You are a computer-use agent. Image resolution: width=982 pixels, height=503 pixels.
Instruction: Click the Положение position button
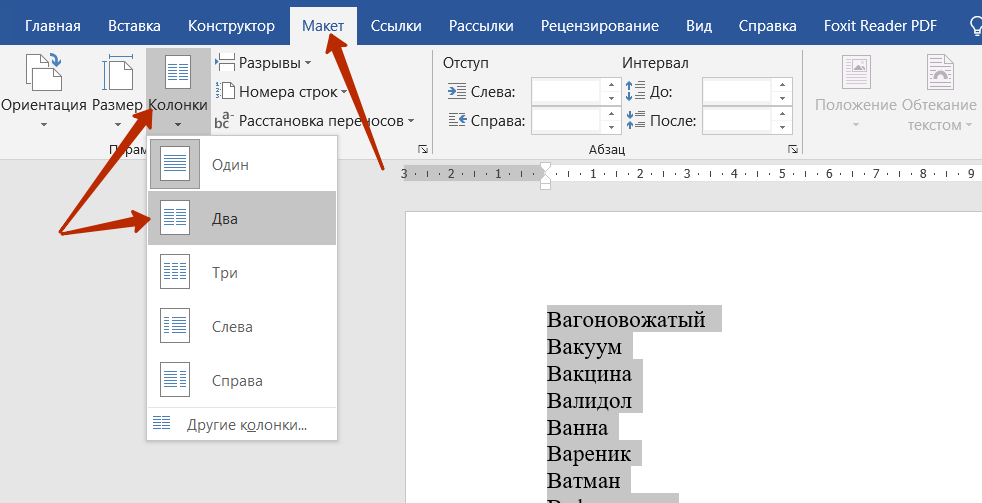pos(855,91)
